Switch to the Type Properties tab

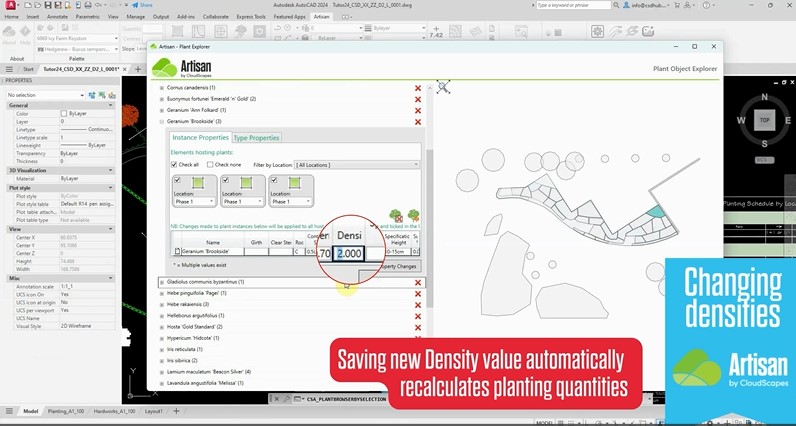(256, 138)
